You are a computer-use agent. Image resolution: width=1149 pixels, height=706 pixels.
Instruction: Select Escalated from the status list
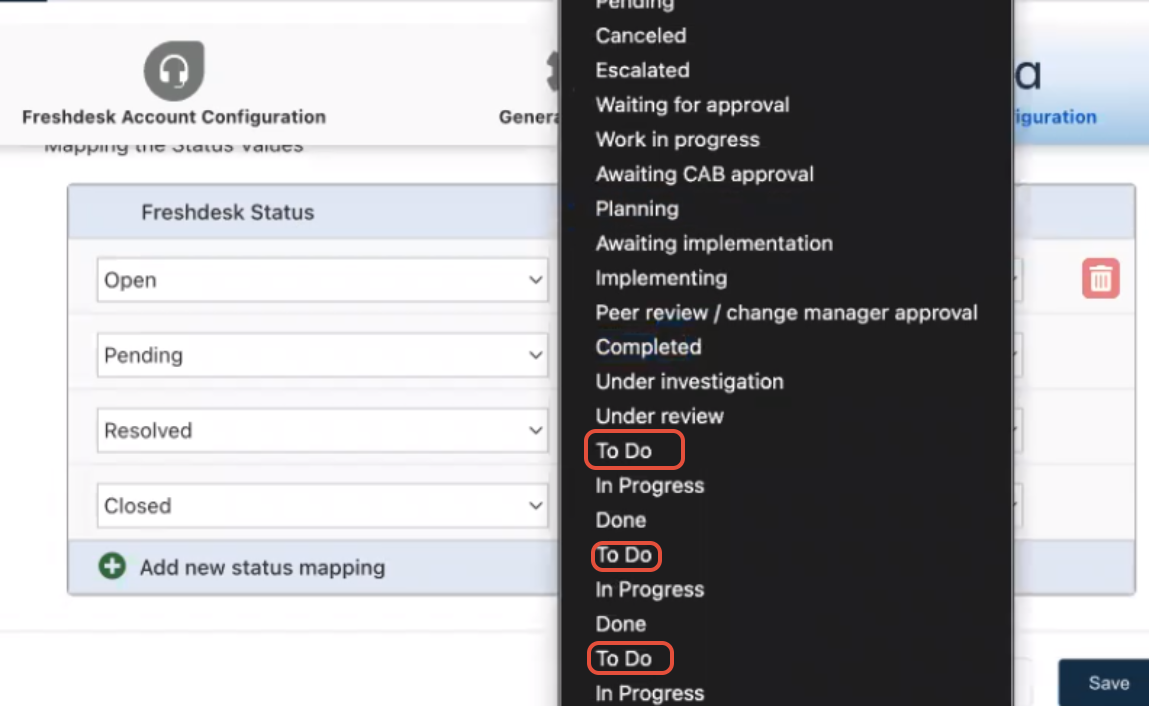pos(643,70)
